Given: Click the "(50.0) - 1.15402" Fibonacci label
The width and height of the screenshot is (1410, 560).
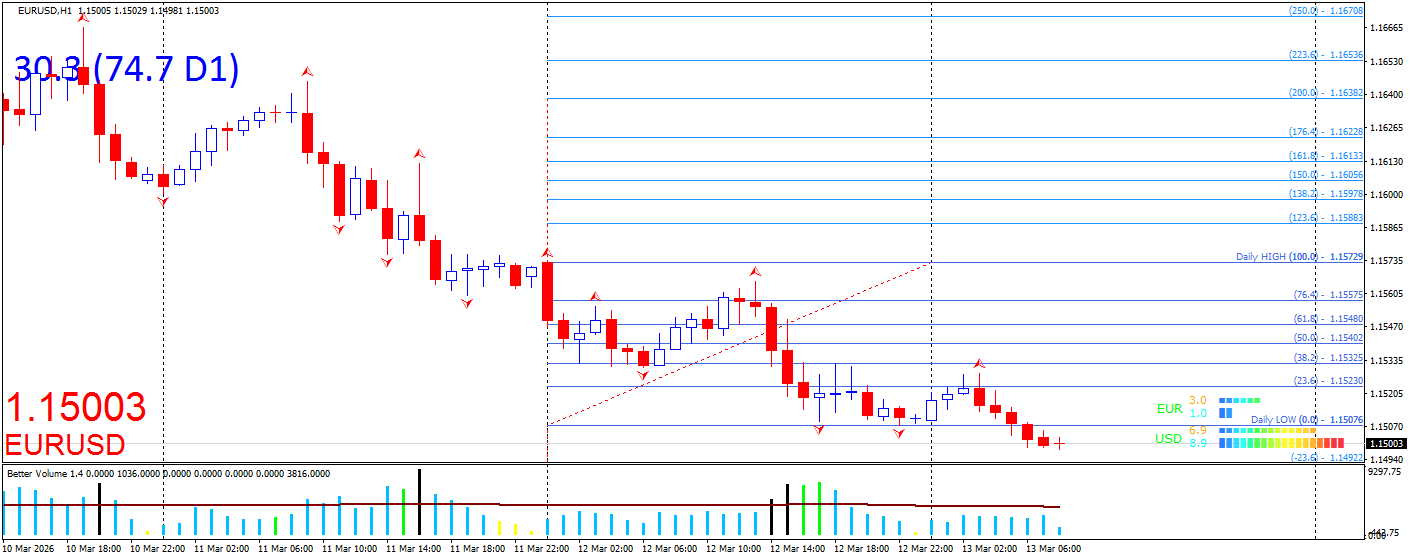Looking at the screenshot, I should pos(1328,337).
